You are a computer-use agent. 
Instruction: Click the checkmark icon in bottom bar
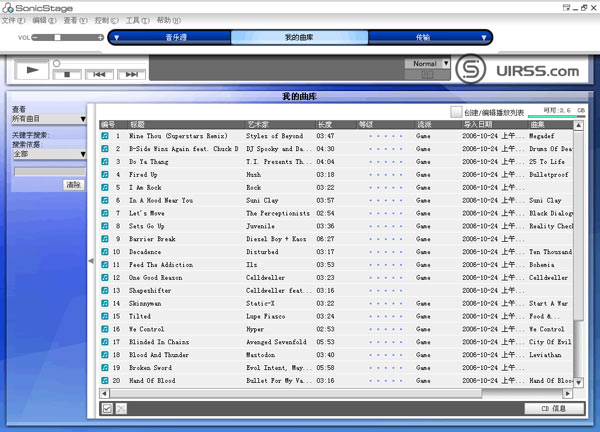[x=107, y=409]
